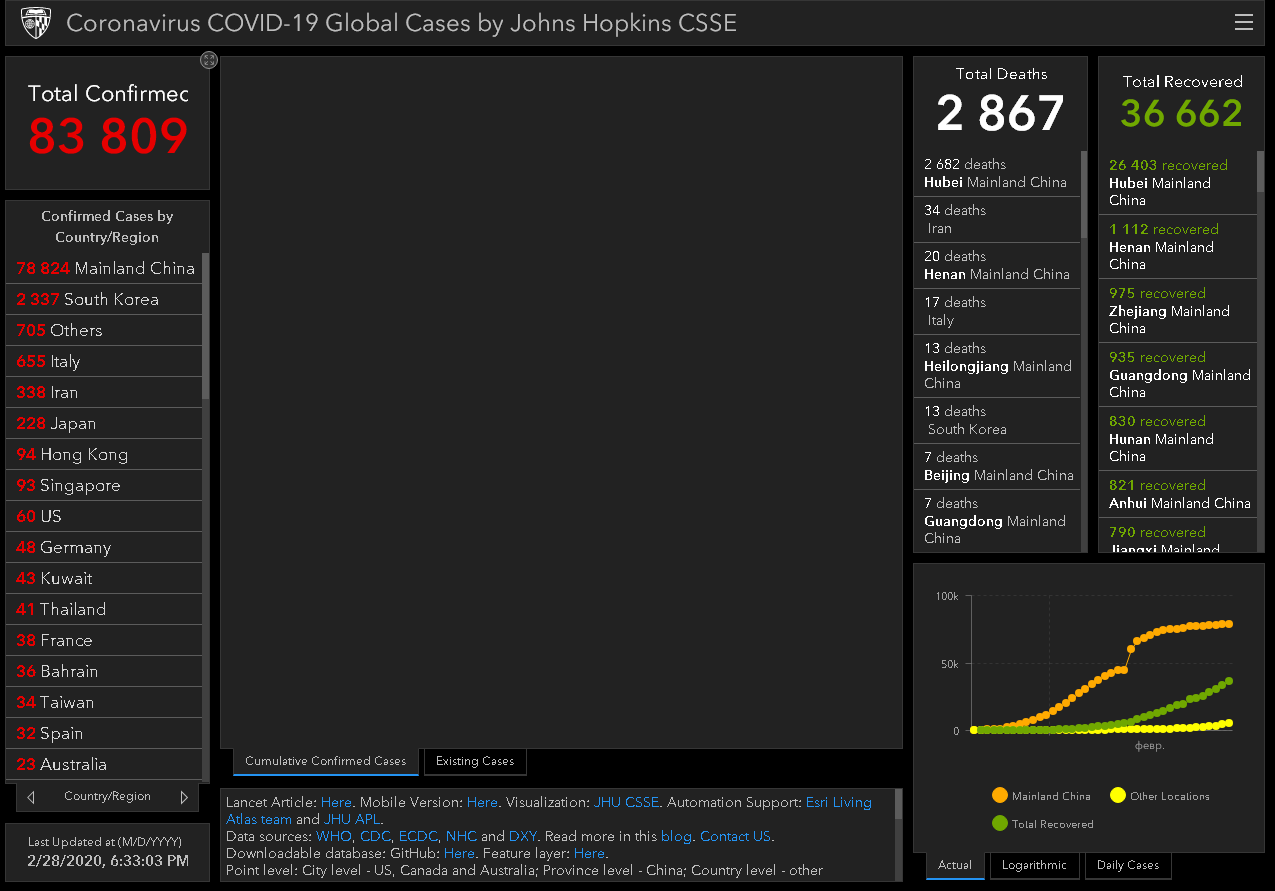This screenshot has width=1275, height=891.
Task: Choose the '36 Bahrain' row
Action: (104, 671)
